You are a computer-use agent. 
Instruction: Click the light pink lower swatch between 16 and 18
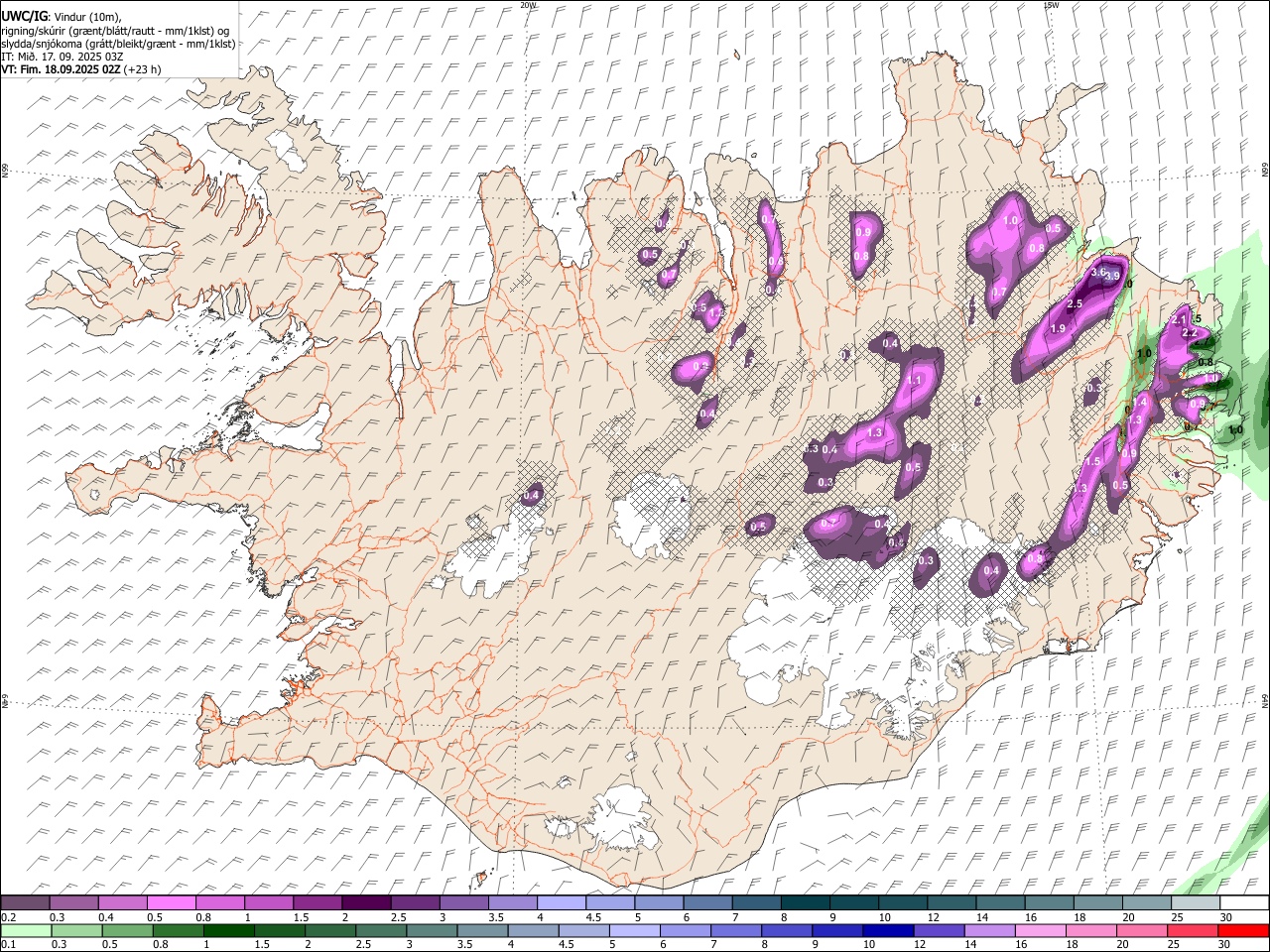[1039, 930]
